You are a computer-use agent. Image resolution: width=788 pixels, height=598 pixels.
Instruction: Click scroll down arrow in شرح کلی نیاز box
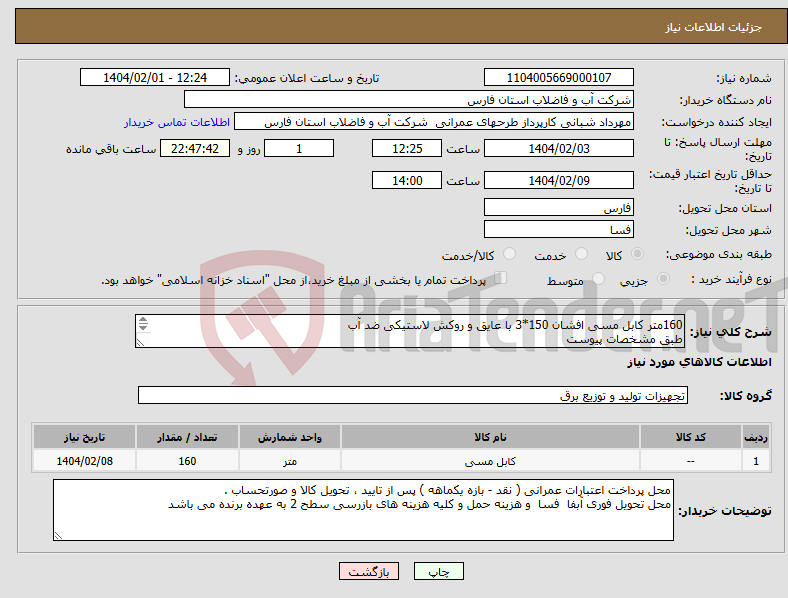143,327
